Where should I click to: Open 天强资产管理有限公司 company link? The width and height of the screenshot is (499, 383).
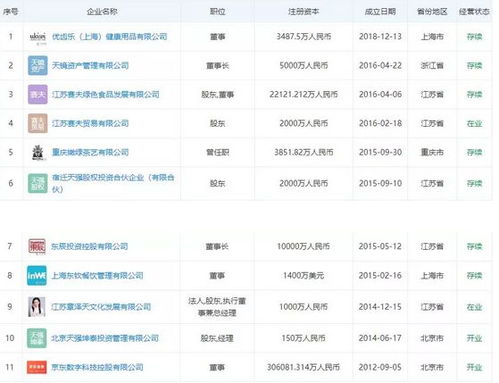coord(90,66)
